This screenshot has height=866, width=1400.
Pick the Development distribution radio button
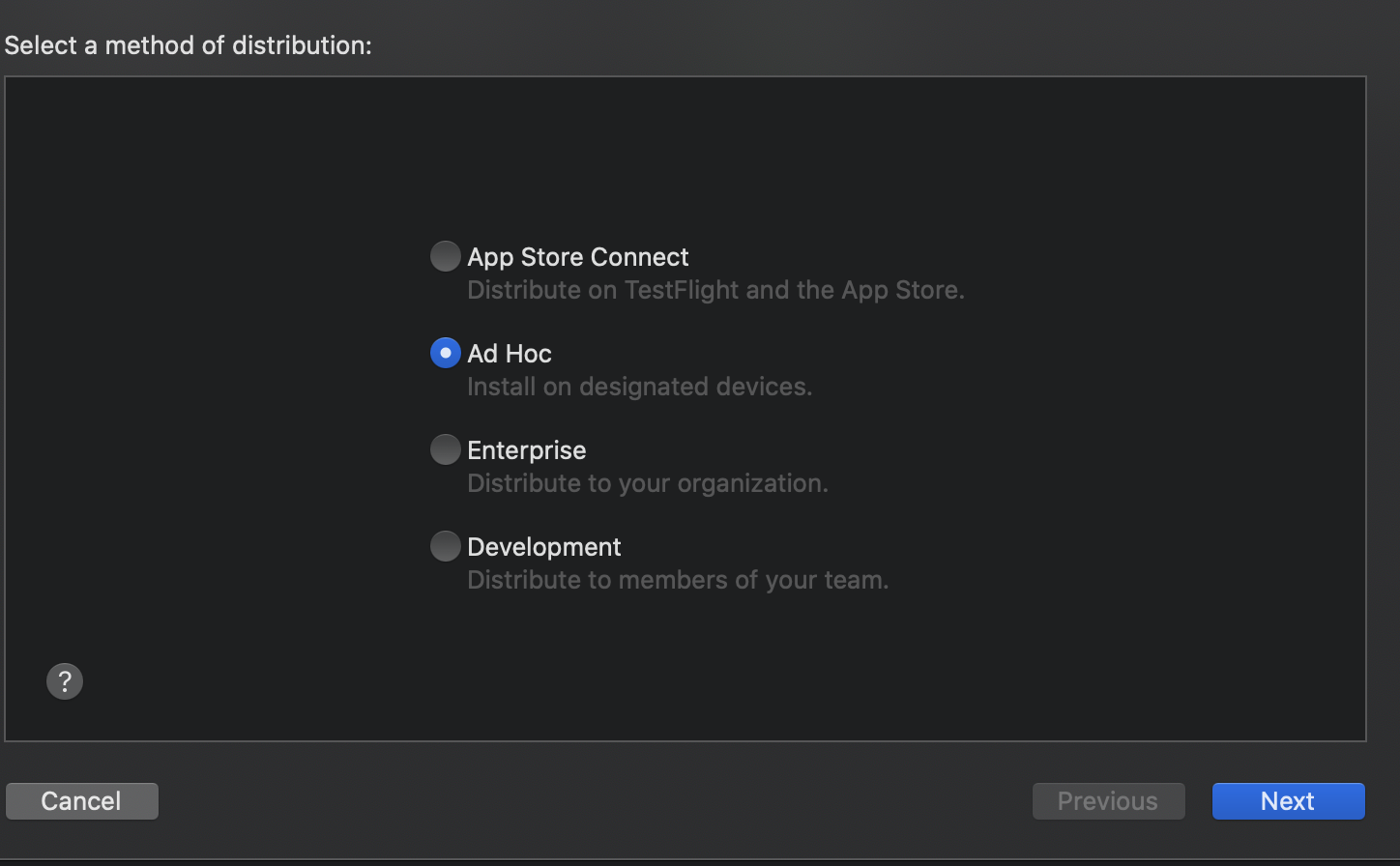[x=445, y=546]
